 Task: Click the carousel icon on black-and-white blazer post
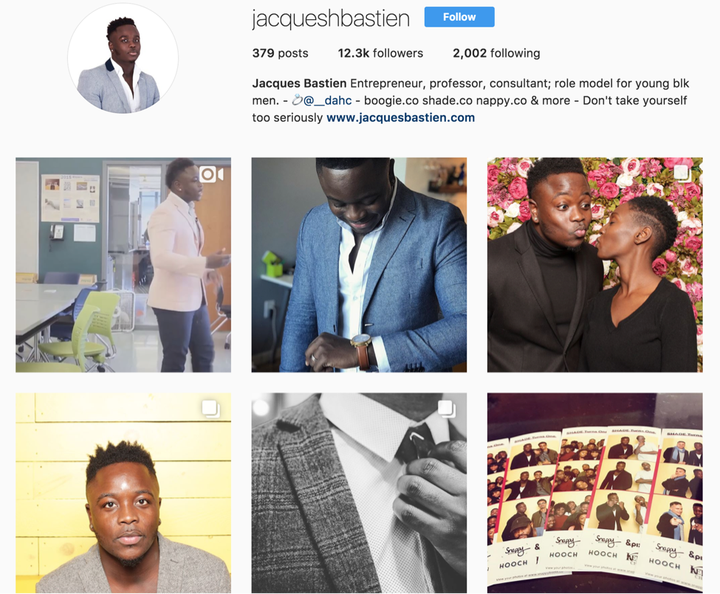(446, 409)
